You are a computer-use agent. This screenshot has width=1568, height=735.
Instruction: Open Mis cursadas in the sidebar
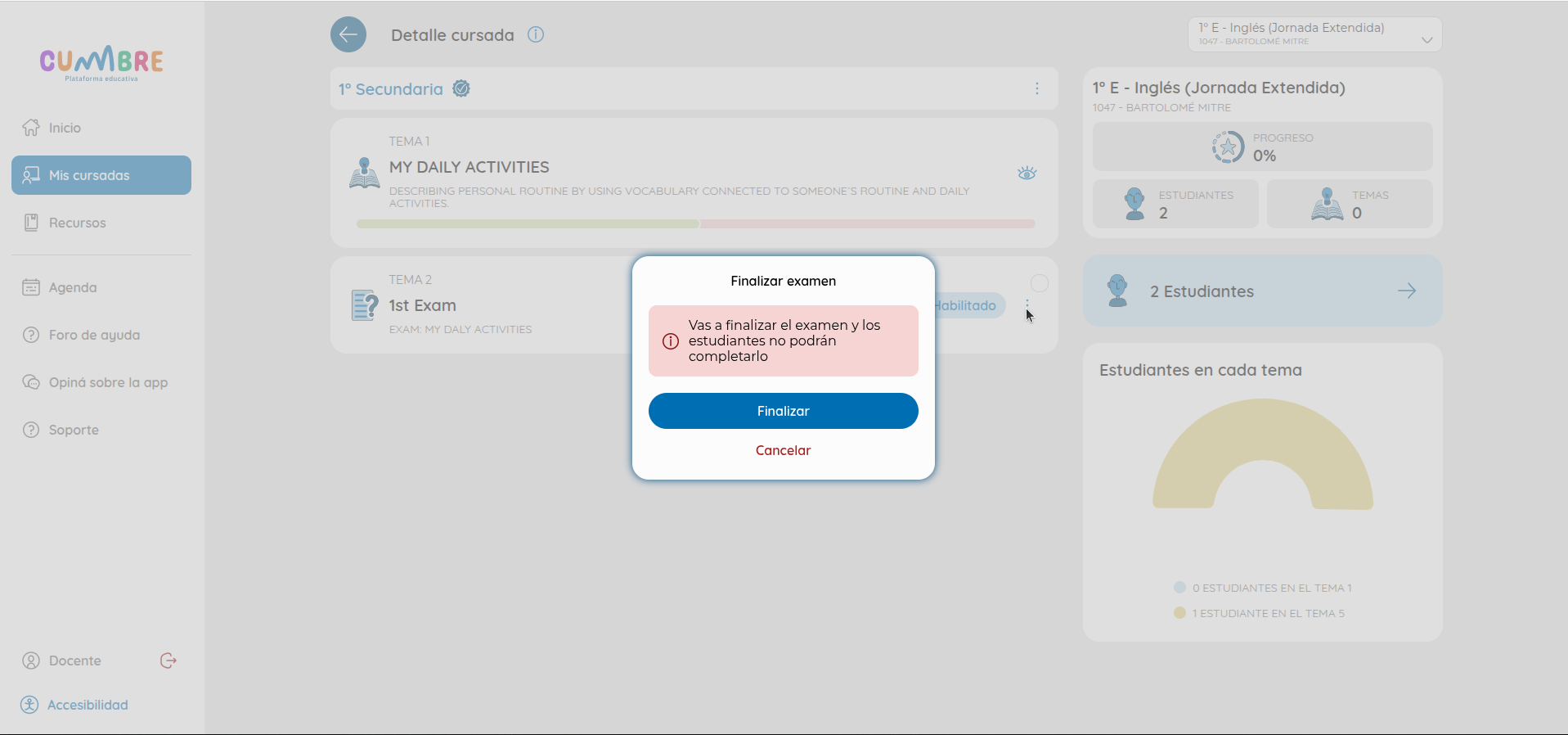tap(101, 175)
